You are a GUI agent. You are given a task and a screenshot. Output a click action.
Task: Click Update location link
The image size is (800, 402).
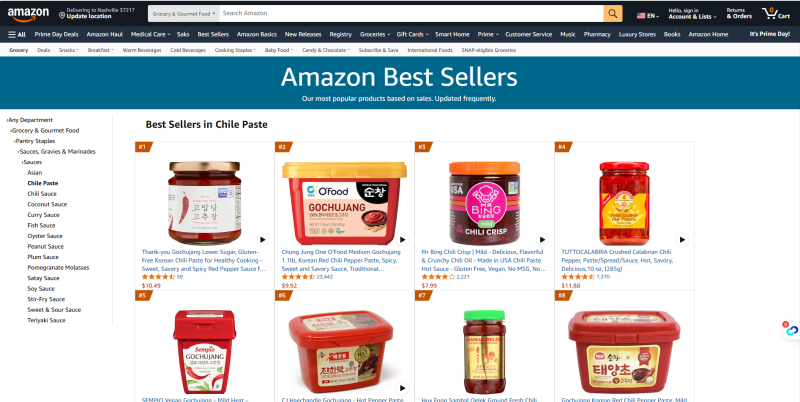coord(89,16)
